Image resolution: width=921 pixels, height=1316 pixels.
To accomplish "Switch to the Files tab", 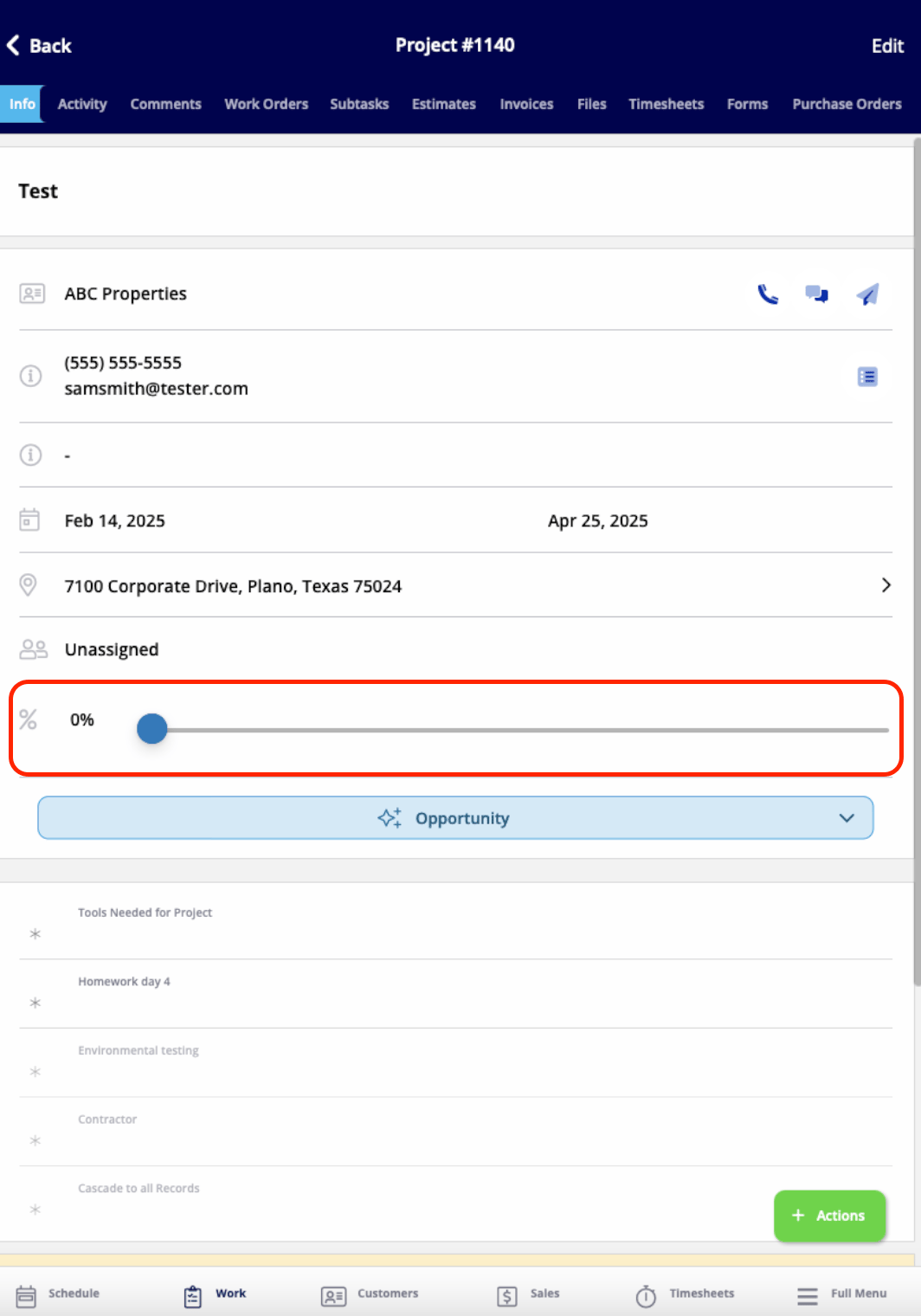I will point(592,104).
